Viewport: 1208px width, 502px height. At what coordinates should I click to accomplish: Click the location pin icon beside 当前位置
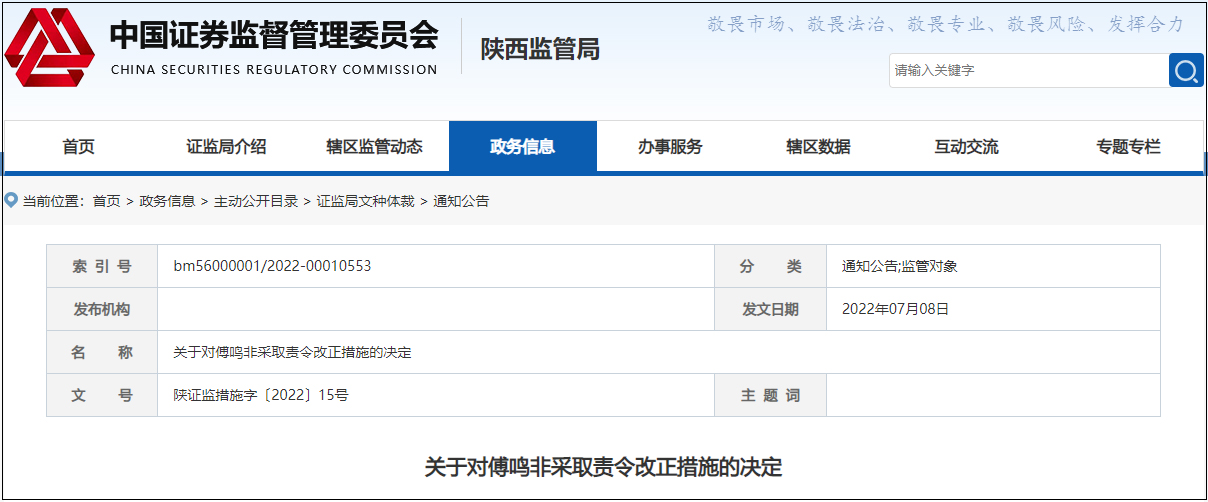tap(11, 200)
